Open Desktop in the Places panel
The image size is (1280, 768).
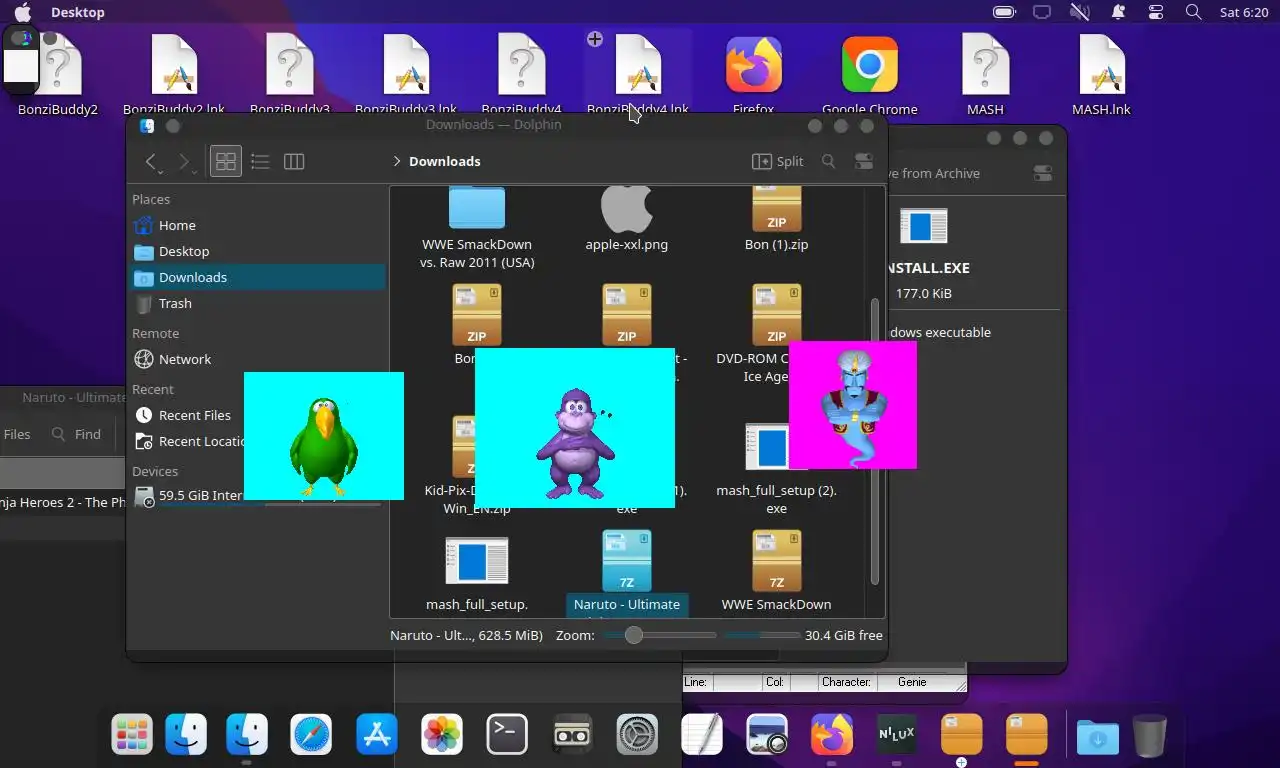click(258, 251)
